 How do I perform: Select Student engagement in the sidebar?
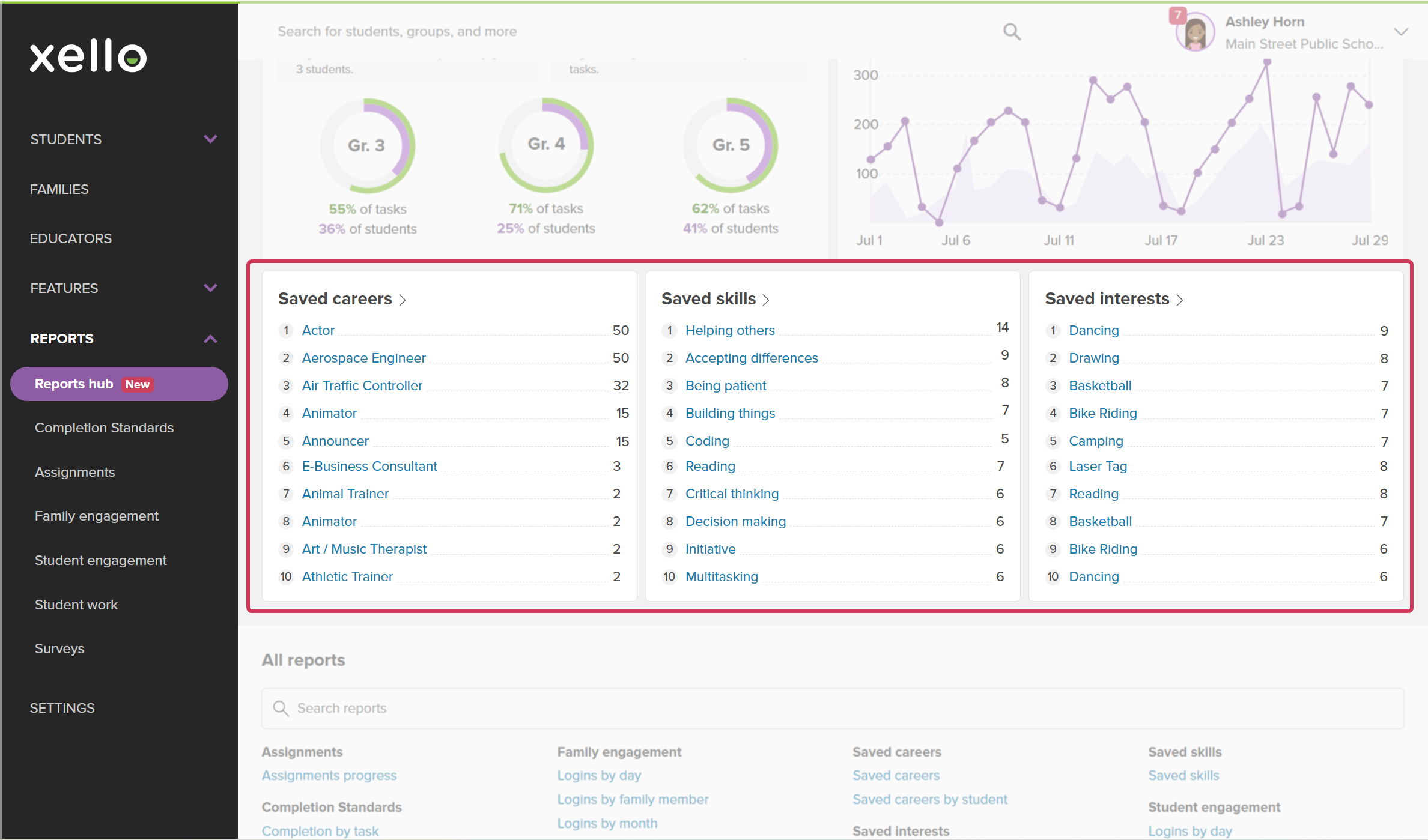[x=100, y=560]
